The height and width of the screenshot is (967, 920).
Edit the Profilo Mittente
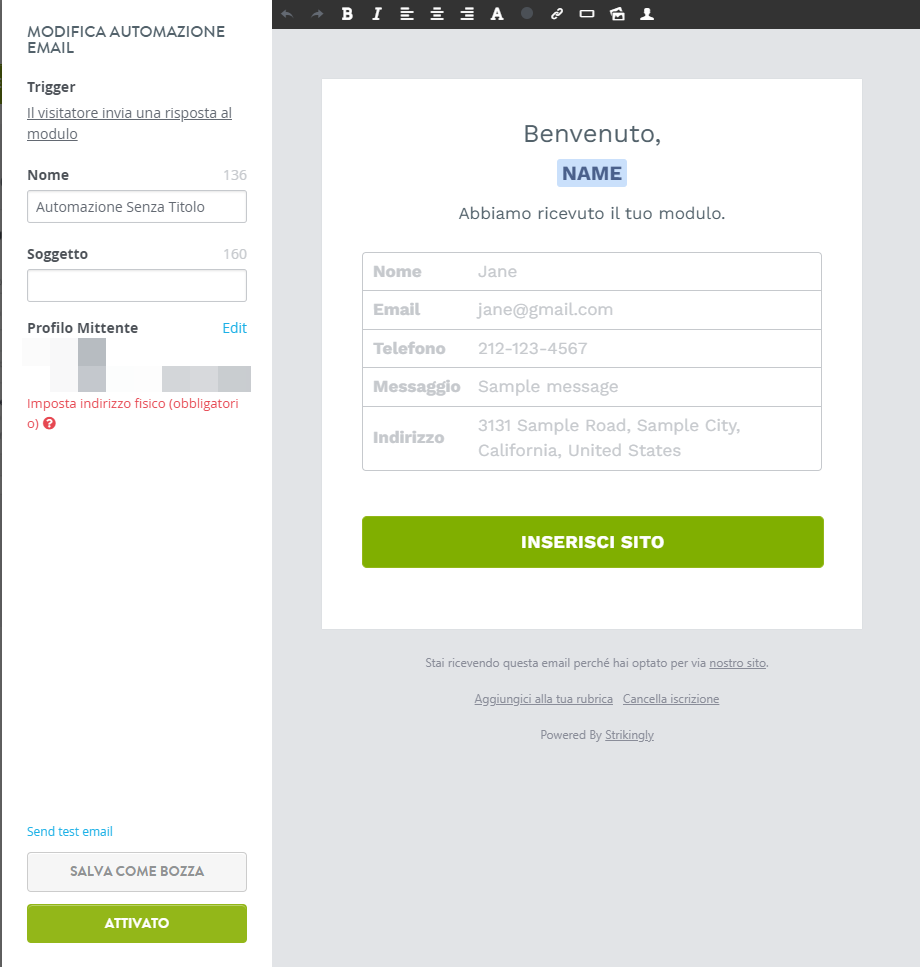[x=234, y=328]
